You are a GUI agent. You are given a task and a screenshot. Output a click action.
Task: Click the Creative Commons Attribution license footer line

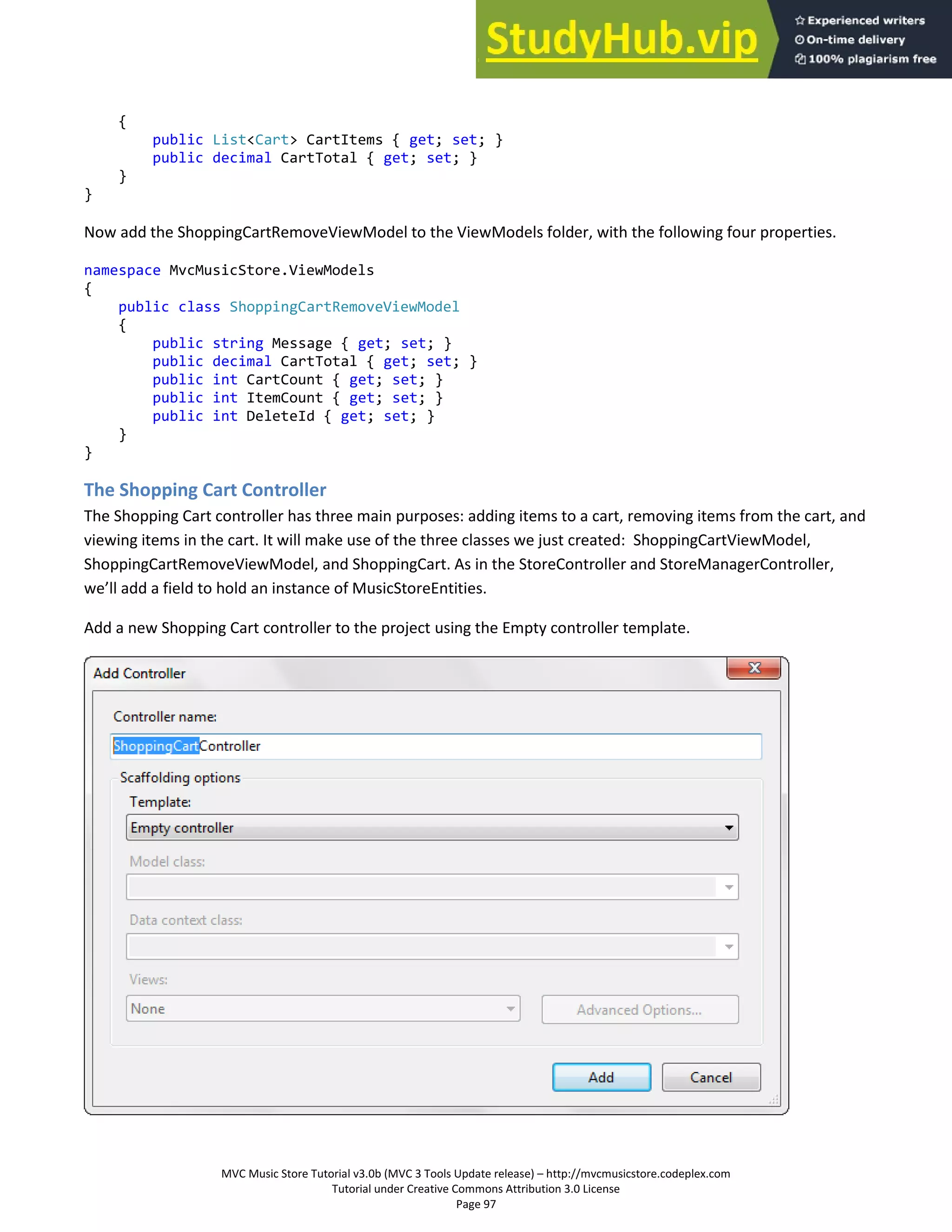(476, 1189)
